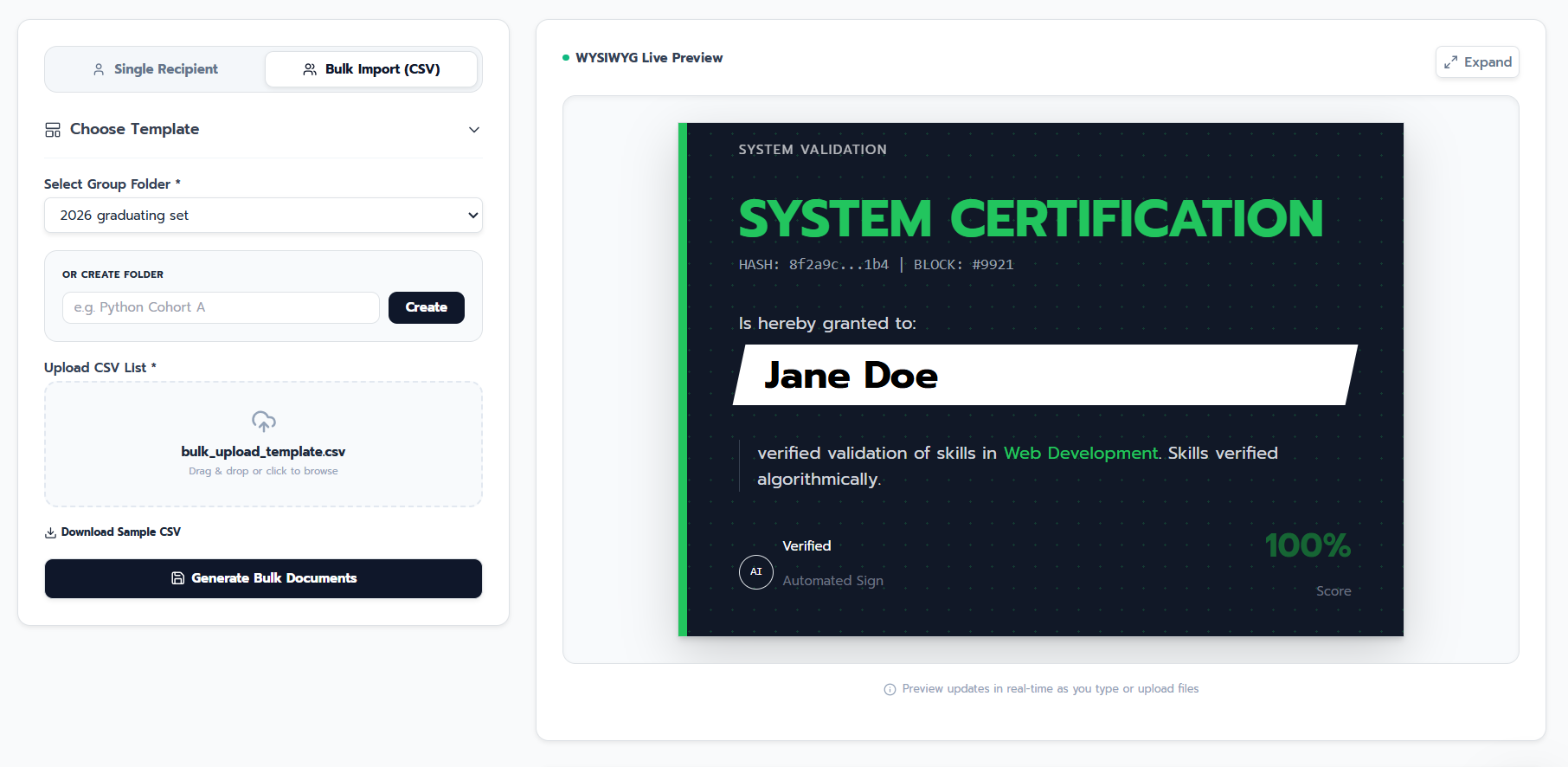Click the info icon beside preview updates note
The width and height of the screenshot is (1568, 767).
tap(890, 689)
